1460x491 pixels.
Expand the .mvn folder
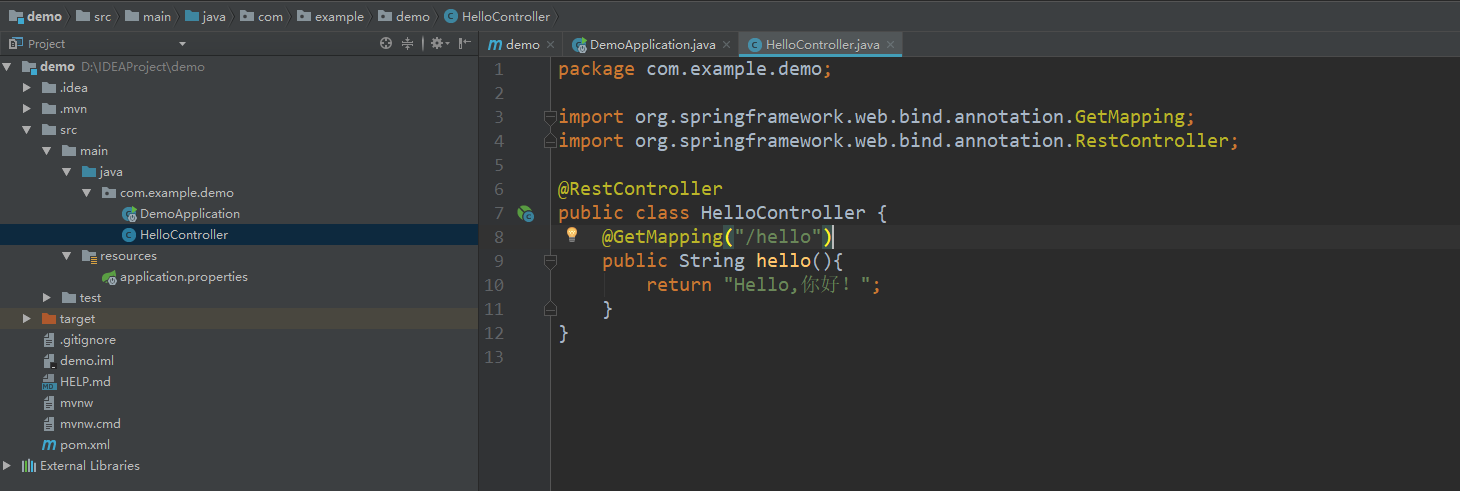(x=28, y=109)
